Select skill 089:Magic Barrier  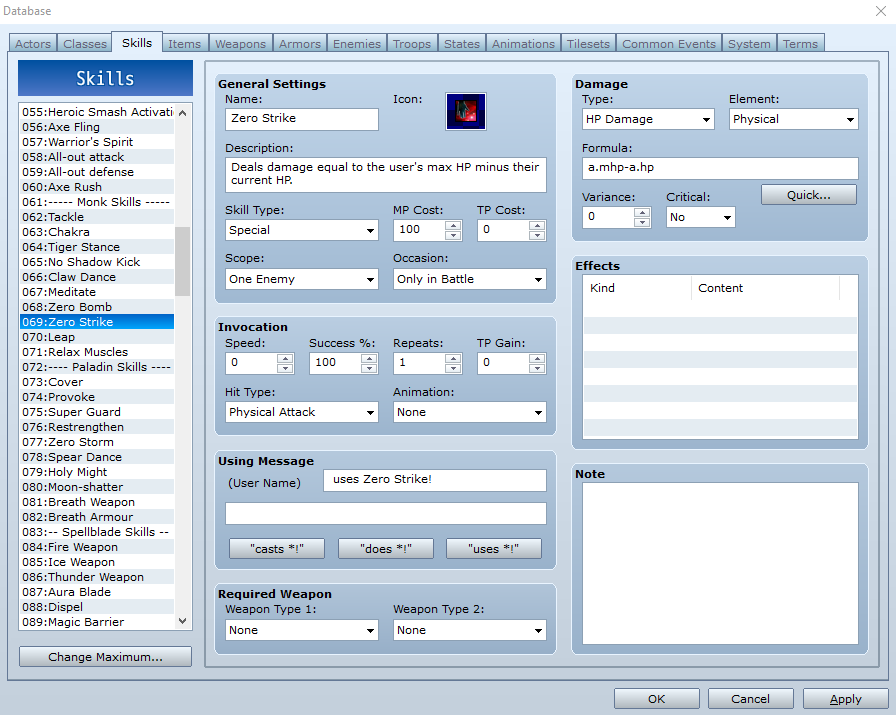(97, 622)
